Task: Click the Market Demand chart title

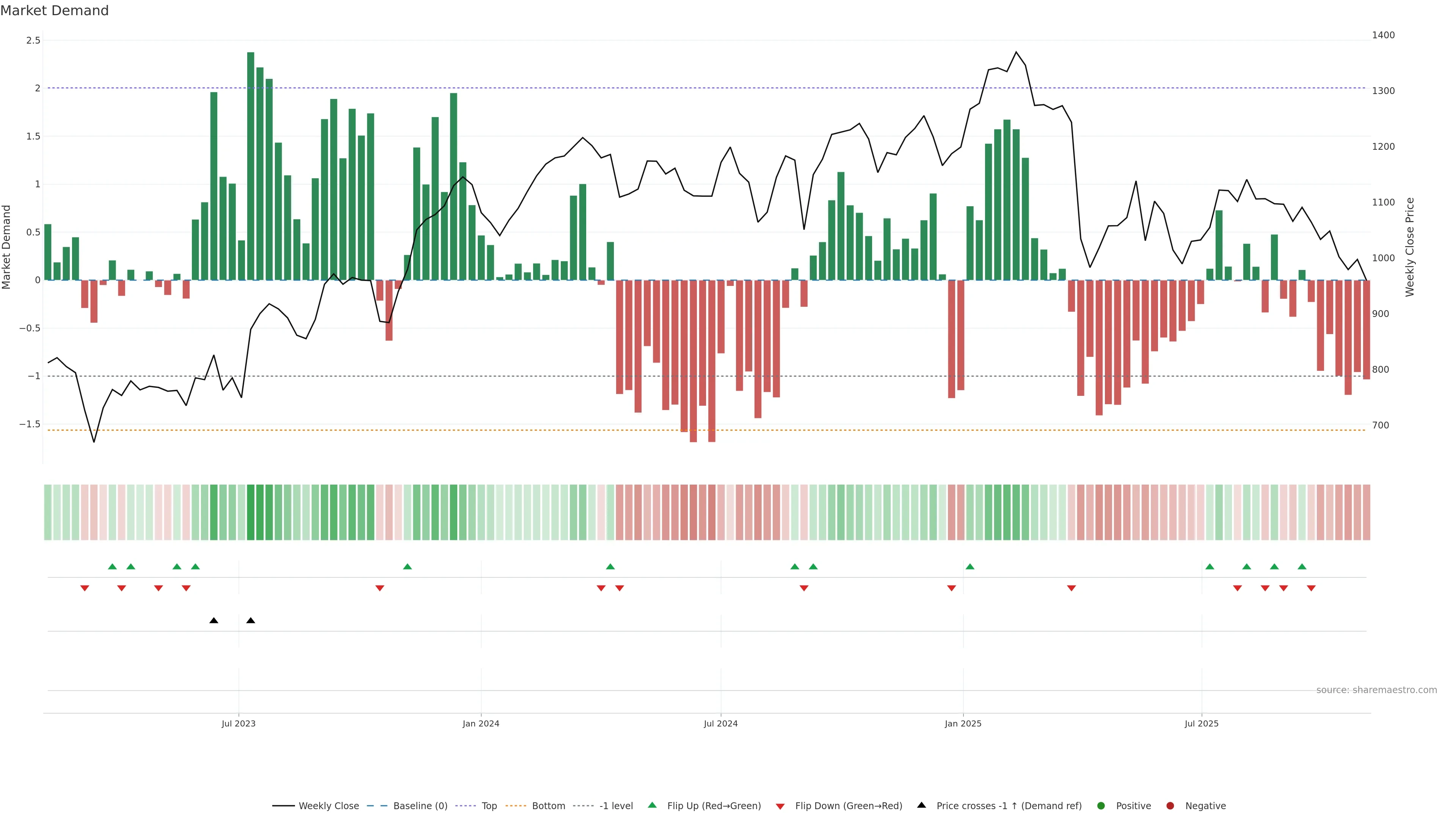Action: [x=54, y=11]
